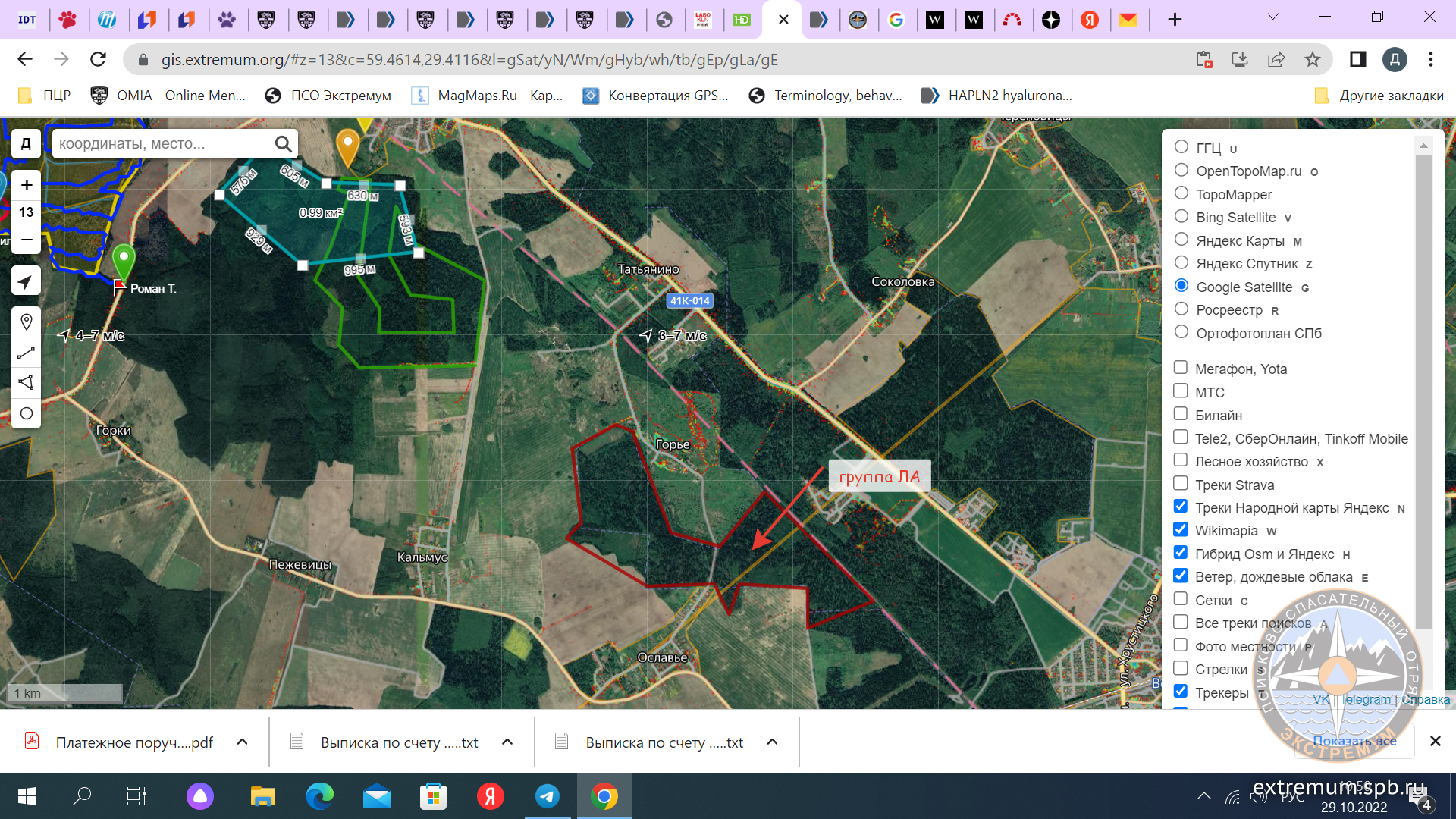Enable the Треки Strava layer
The height and width of the screenshot is (819, 1456).
click(x=1181, y=484)
